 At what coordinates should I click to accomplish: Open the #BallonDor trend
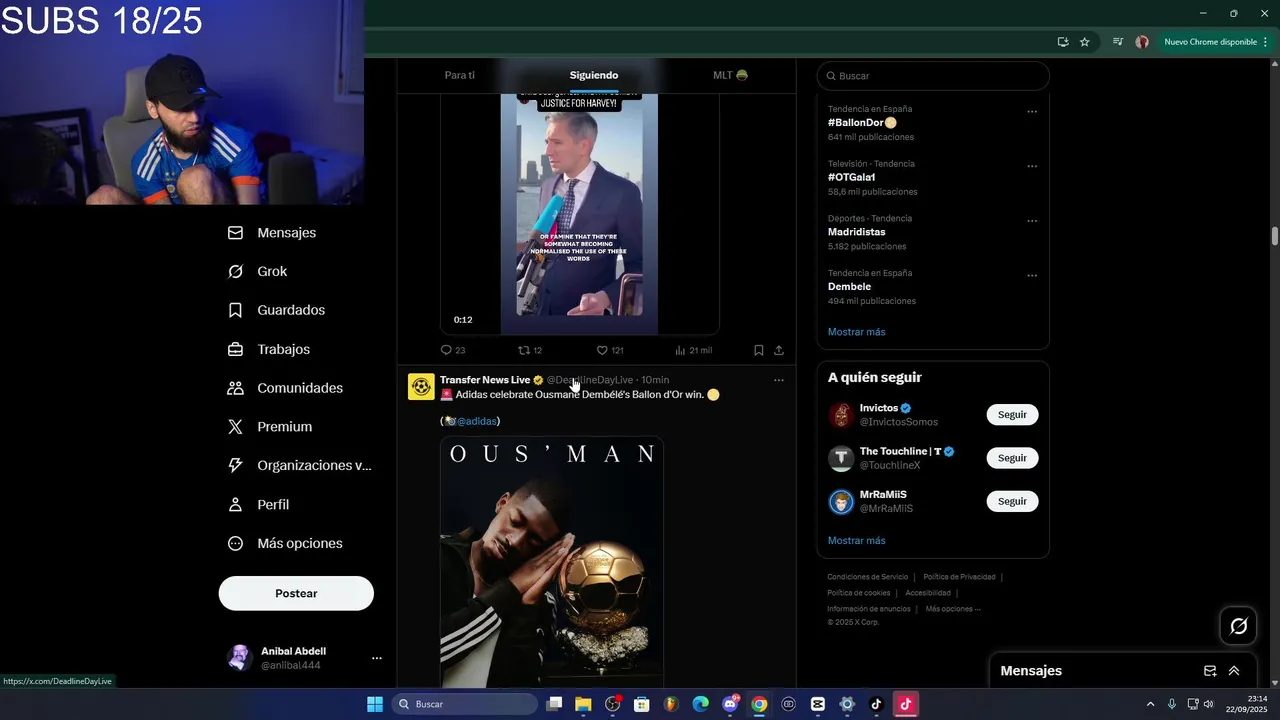(862, 123)
